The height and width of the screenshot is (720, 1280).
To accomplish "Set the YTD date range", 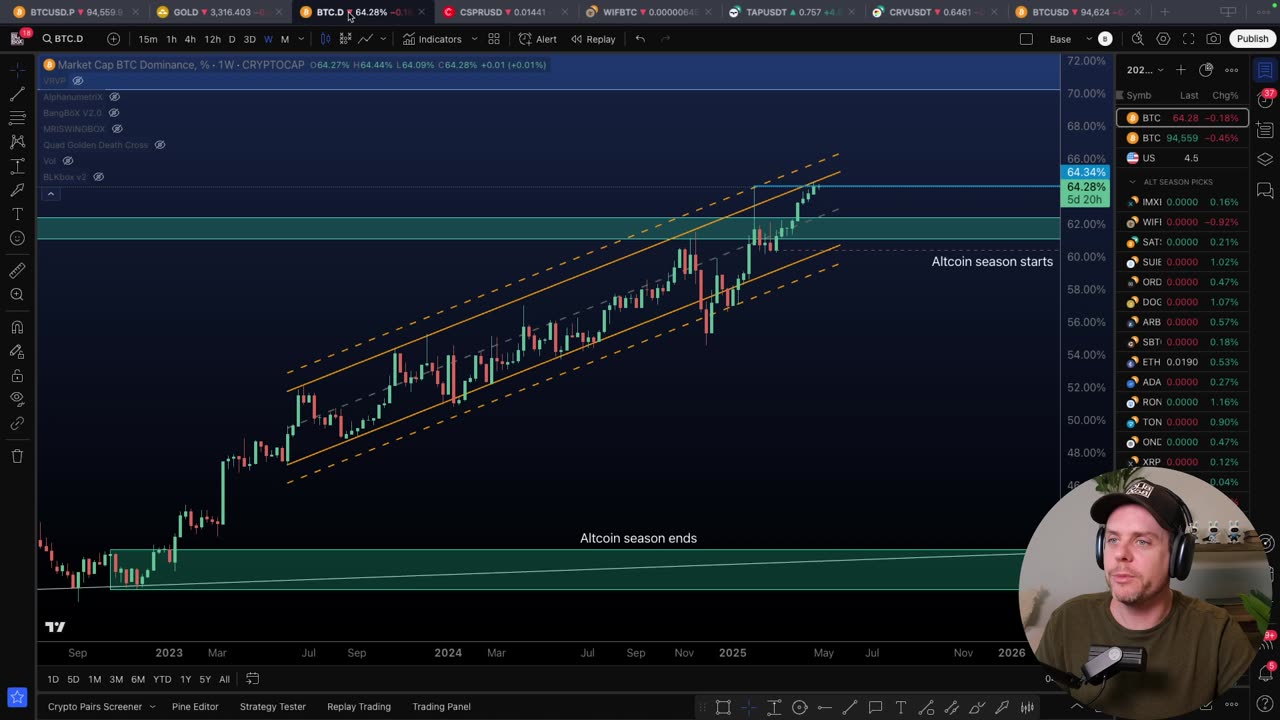I will 162,679.
